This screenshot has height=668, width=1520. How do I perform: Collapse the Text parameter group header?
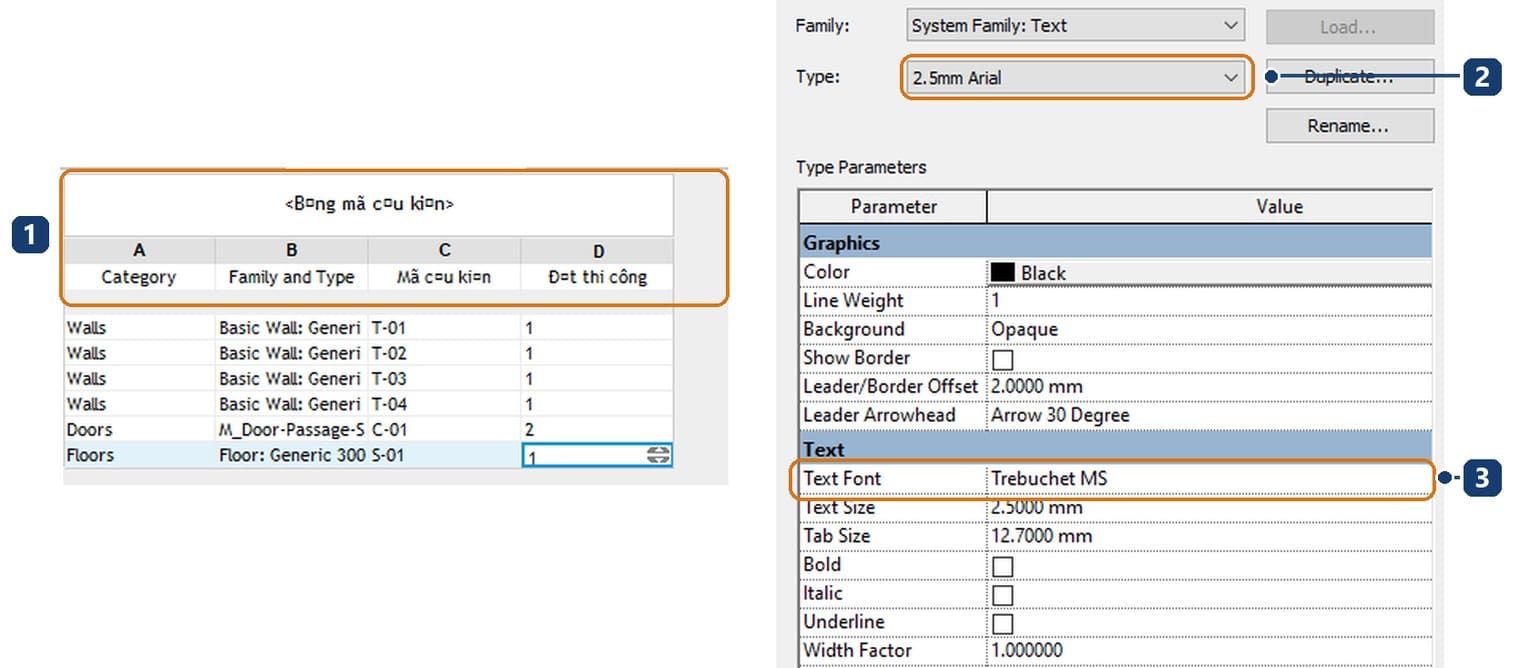[x=1115, y=450]
